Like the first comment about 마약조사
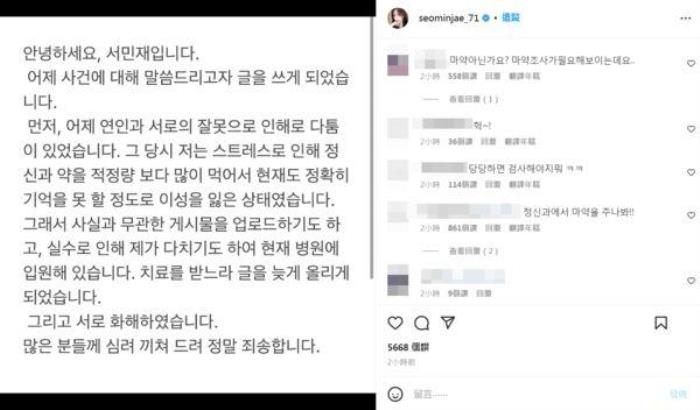Screen dimensions: 700x410 (691, 63)
